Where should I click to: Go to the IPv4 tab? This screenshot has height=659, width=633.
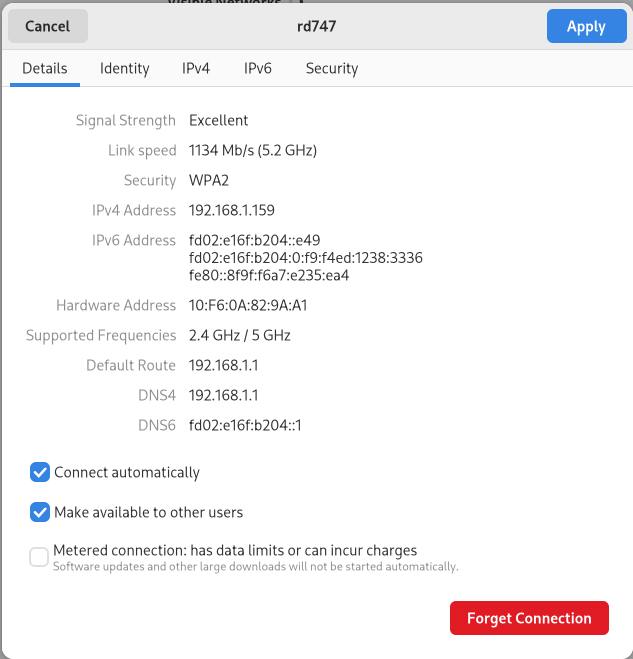click(x=196, y=69)
